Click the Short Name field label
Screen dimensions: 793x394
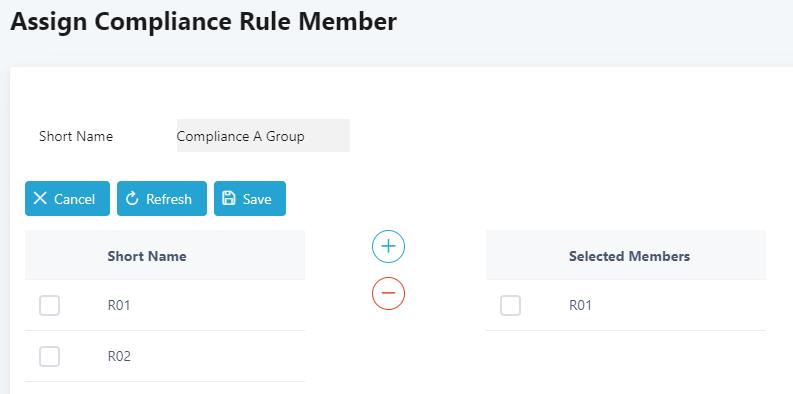pos(76,136)
